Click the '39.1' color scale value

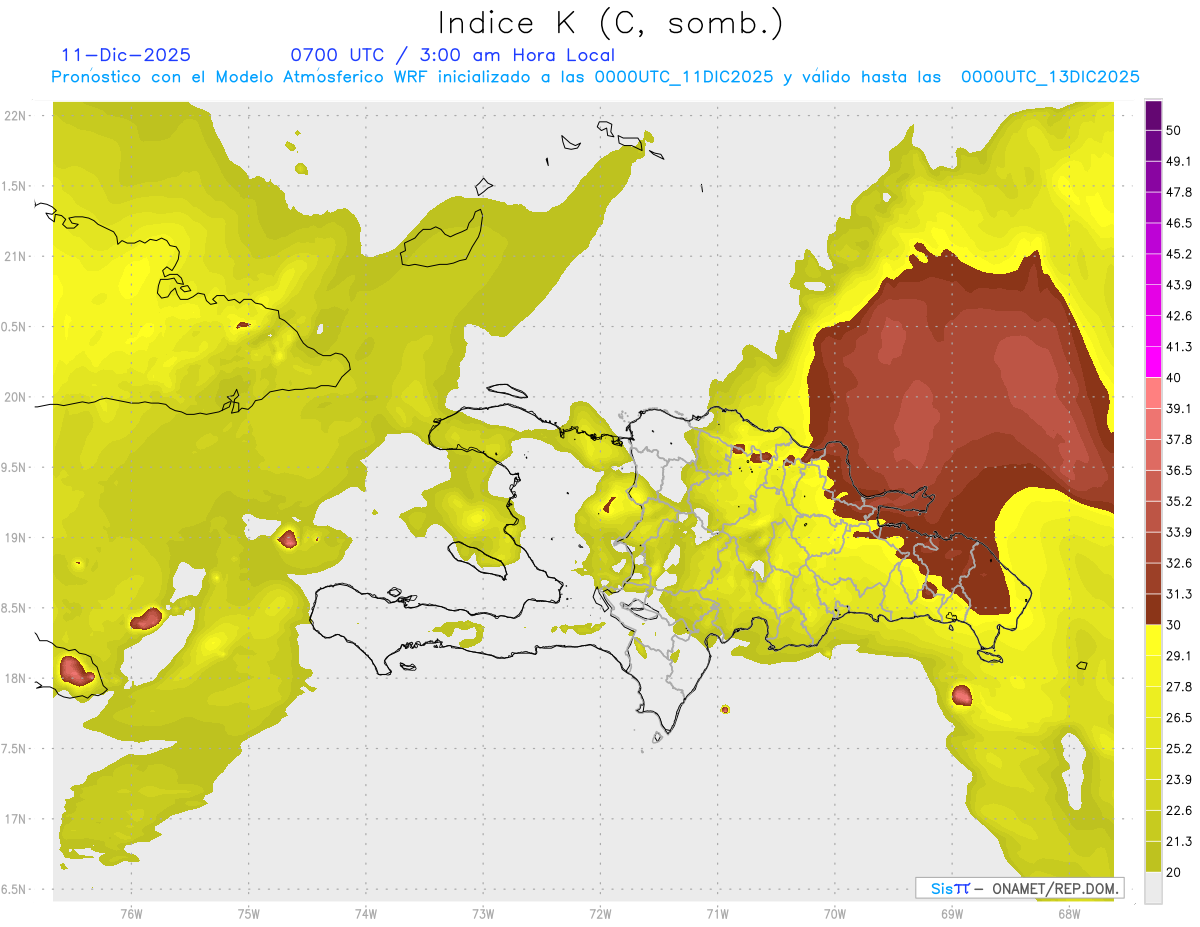[1180, 408]
